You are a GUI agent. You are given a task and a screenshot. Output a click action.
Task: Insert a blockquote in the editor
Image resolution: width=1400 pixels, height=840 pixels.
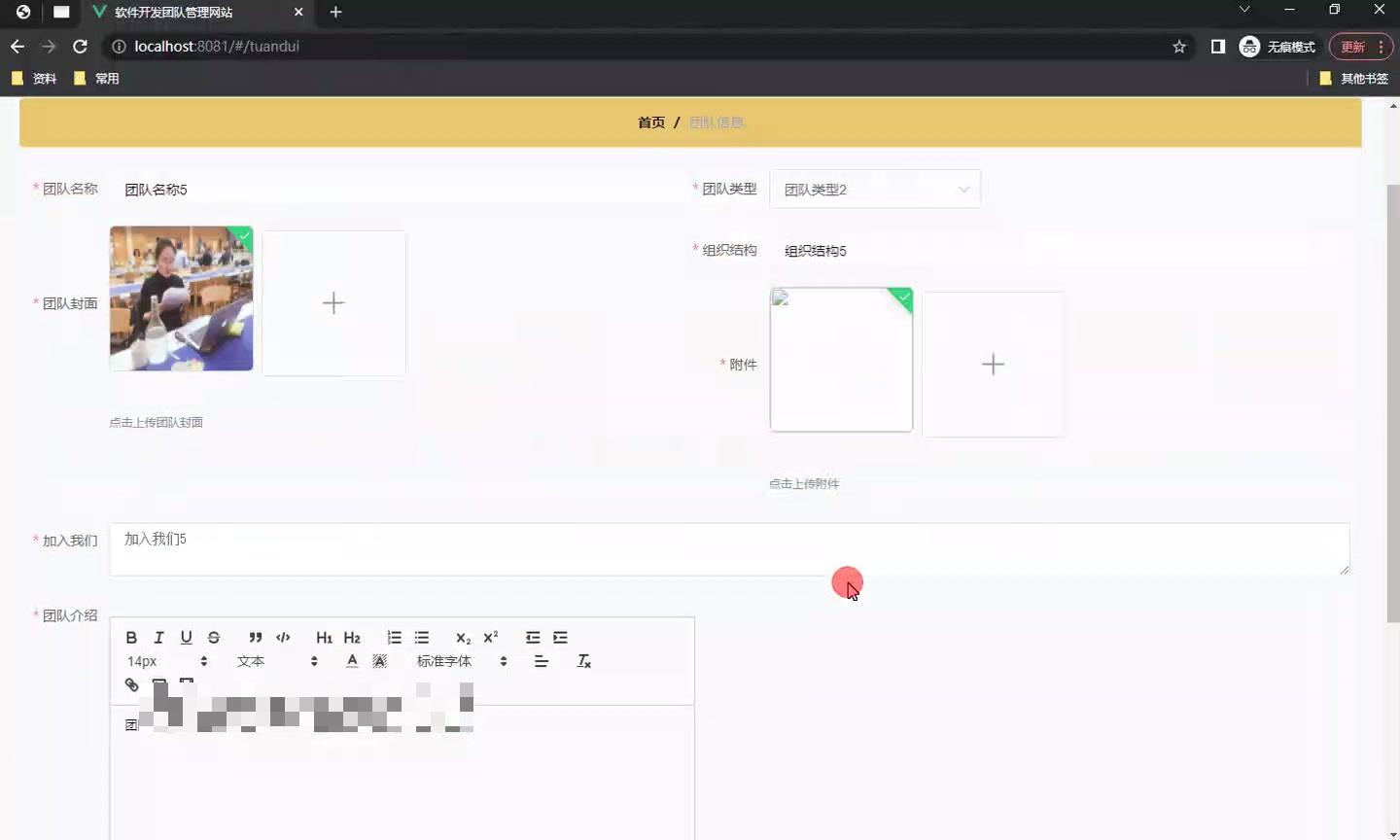tap(255, 638)
